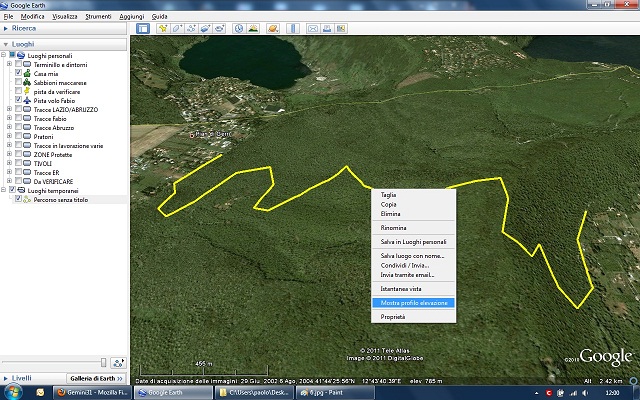Expand the Livelli panel

(6, 378)
